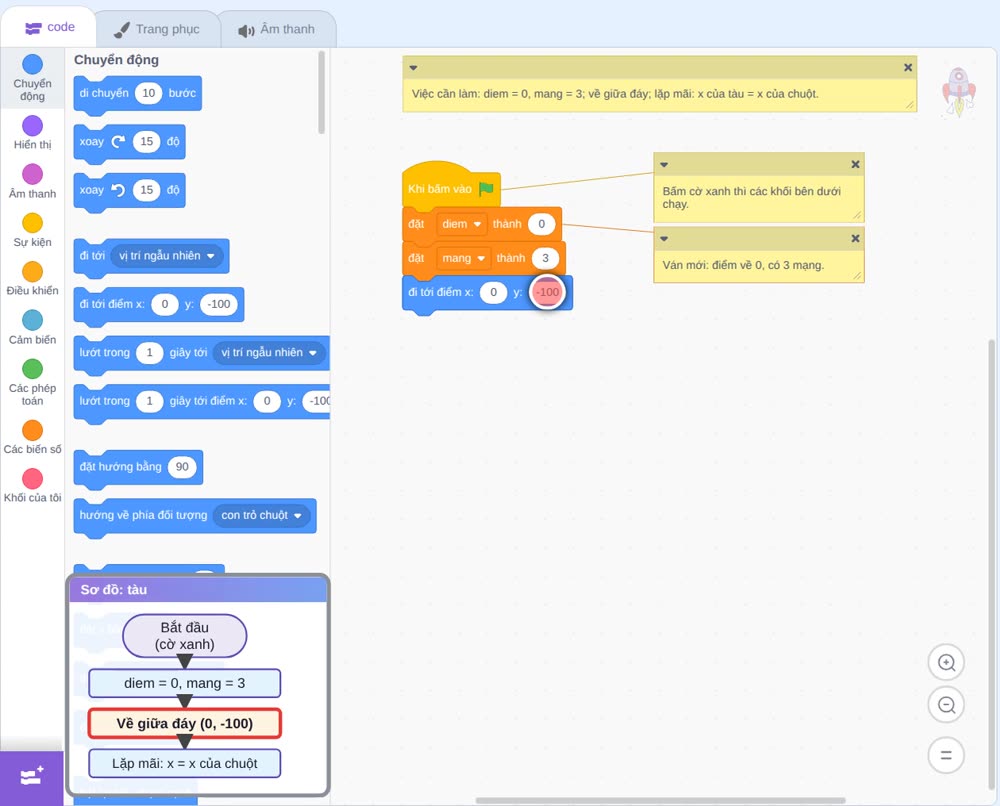
Task: Collapse the 'Bấm cờ xanh' comment
Action: point(664,165)
